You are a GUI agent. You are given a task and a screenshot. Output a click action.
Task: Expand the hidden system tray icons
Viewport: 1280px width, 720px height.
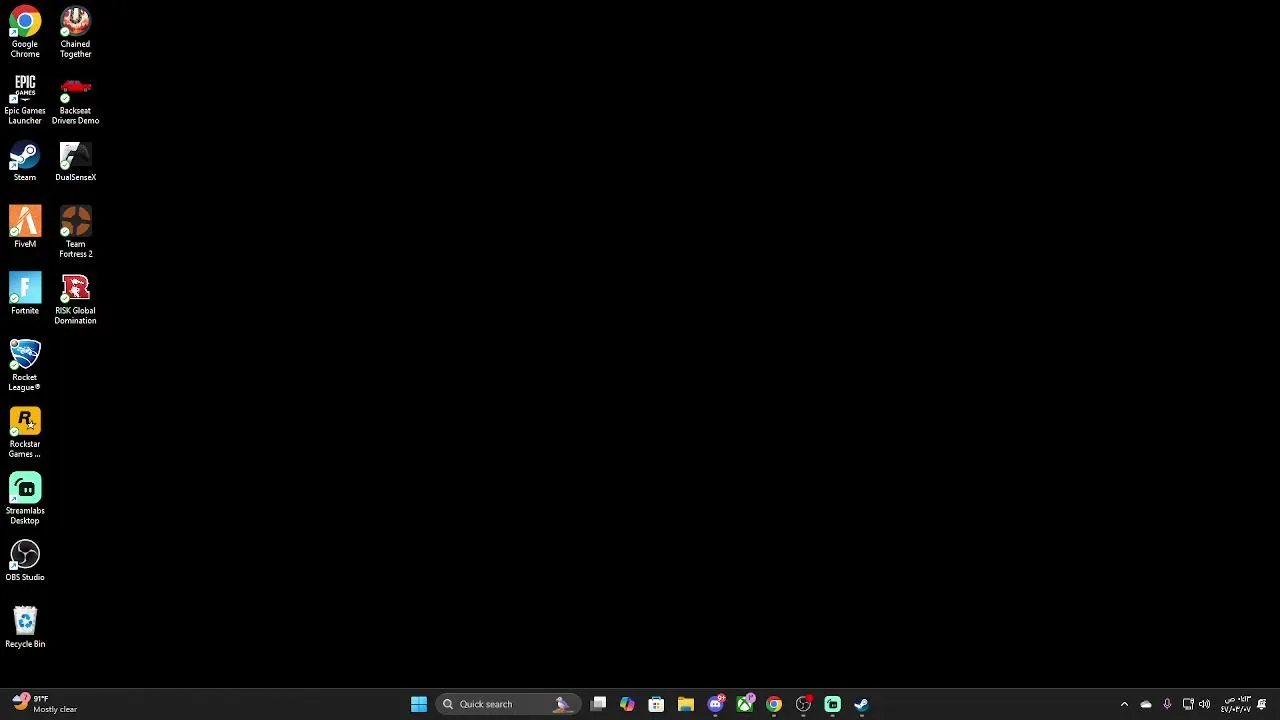(1124, 704)
